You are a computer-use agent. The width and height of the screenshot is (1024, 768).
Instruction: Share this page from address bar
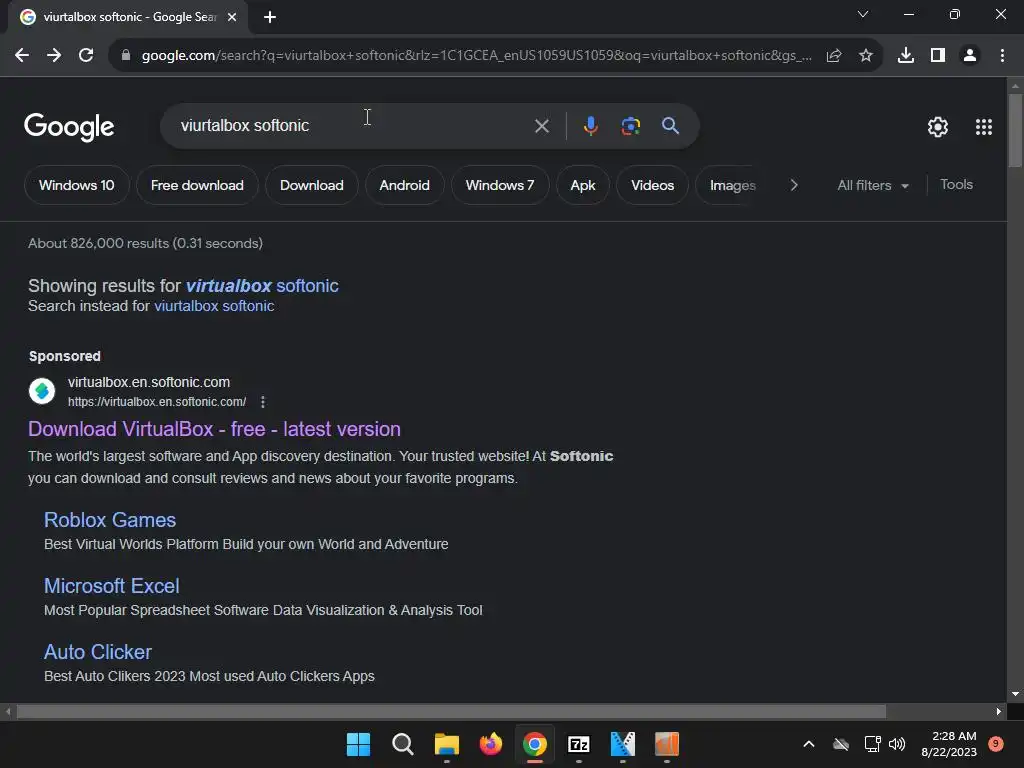pyautogui.click(x=834, y=56)
